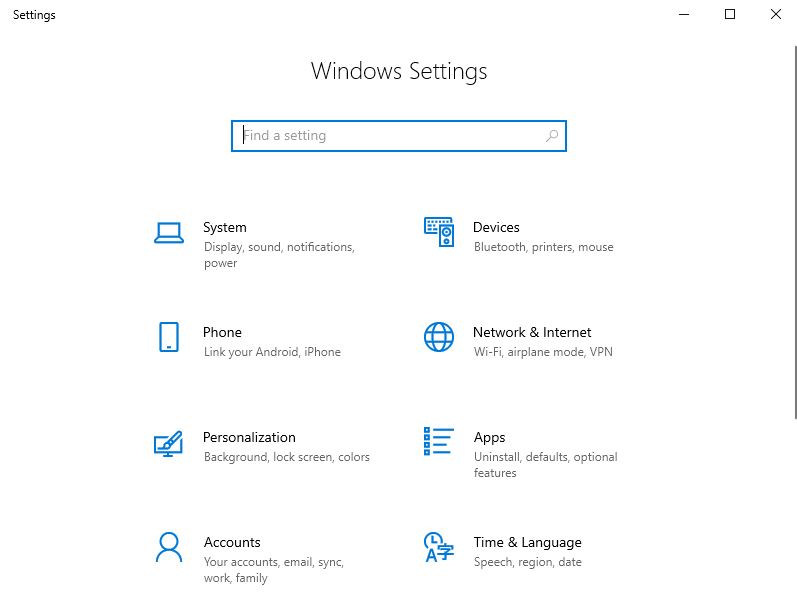Click the magnifier icon in search box
This screenshot has height=616, width=797.
(x=552, y=136)
